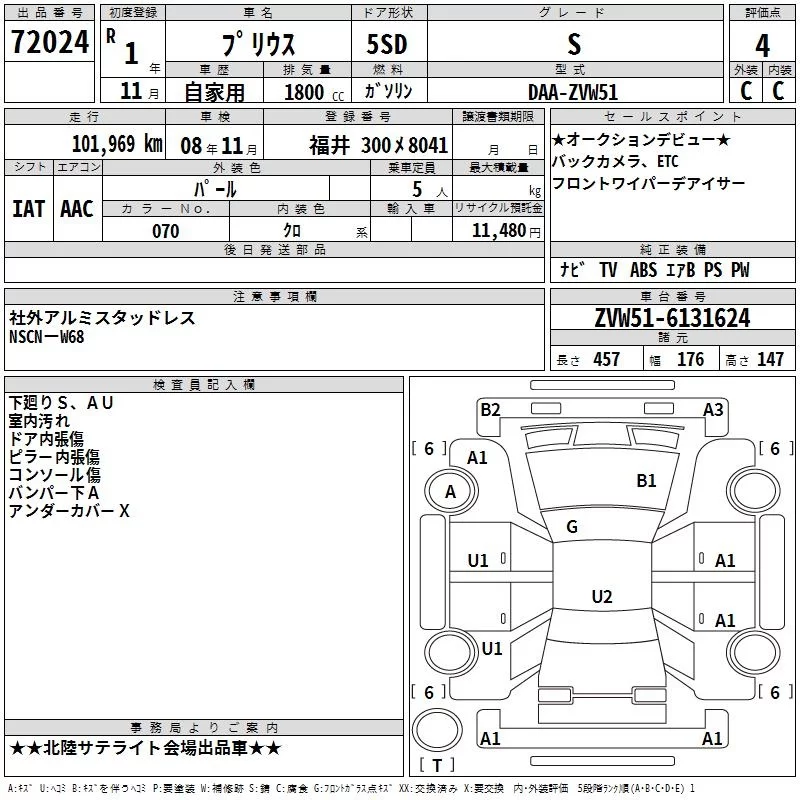Click the recycle deposit 11,480円 field
The width and height of the screenshot is (800, 800).
click(498, 230)
